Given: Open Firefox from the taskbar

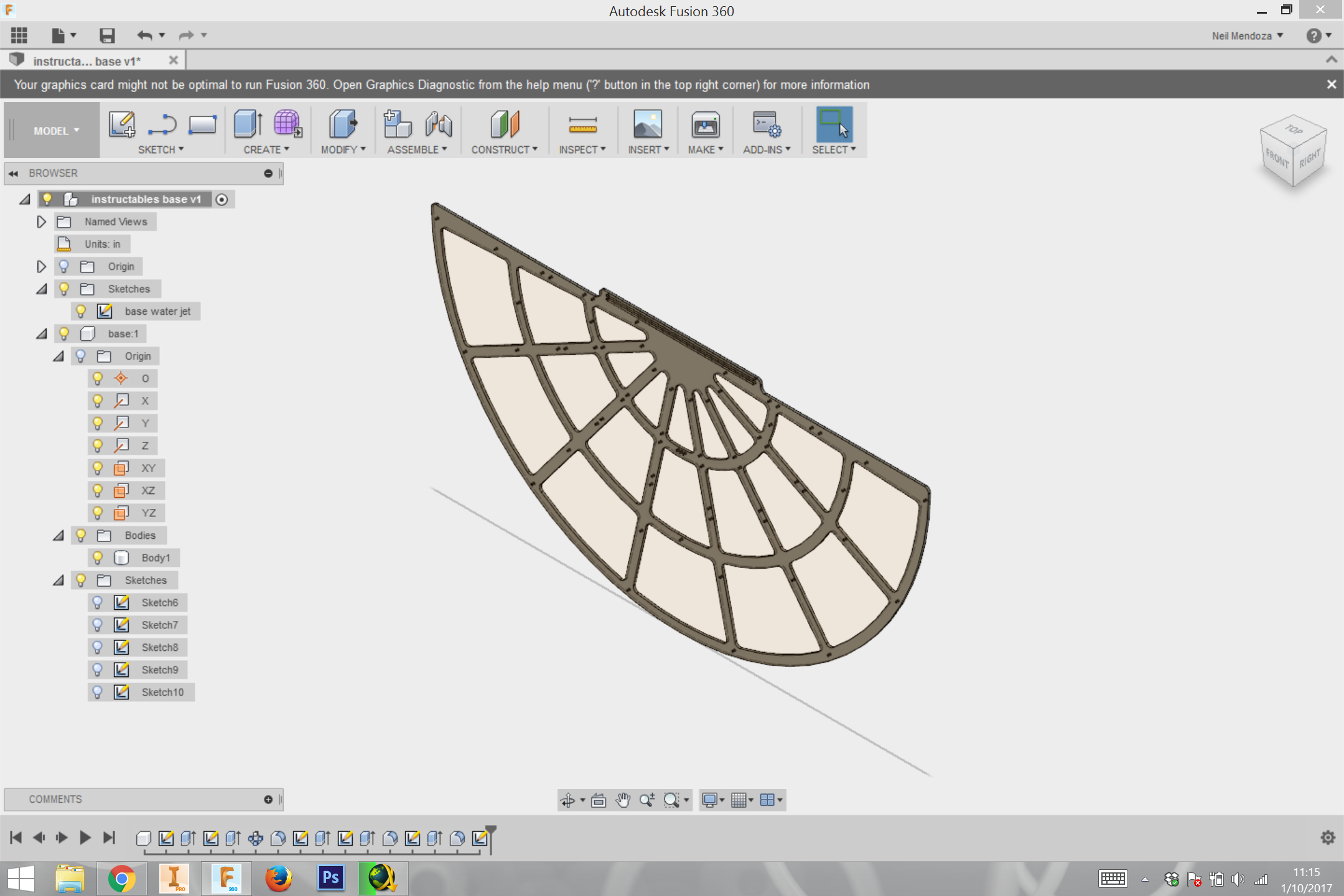Looking at the screenshot, I should [x=279, y=879].
